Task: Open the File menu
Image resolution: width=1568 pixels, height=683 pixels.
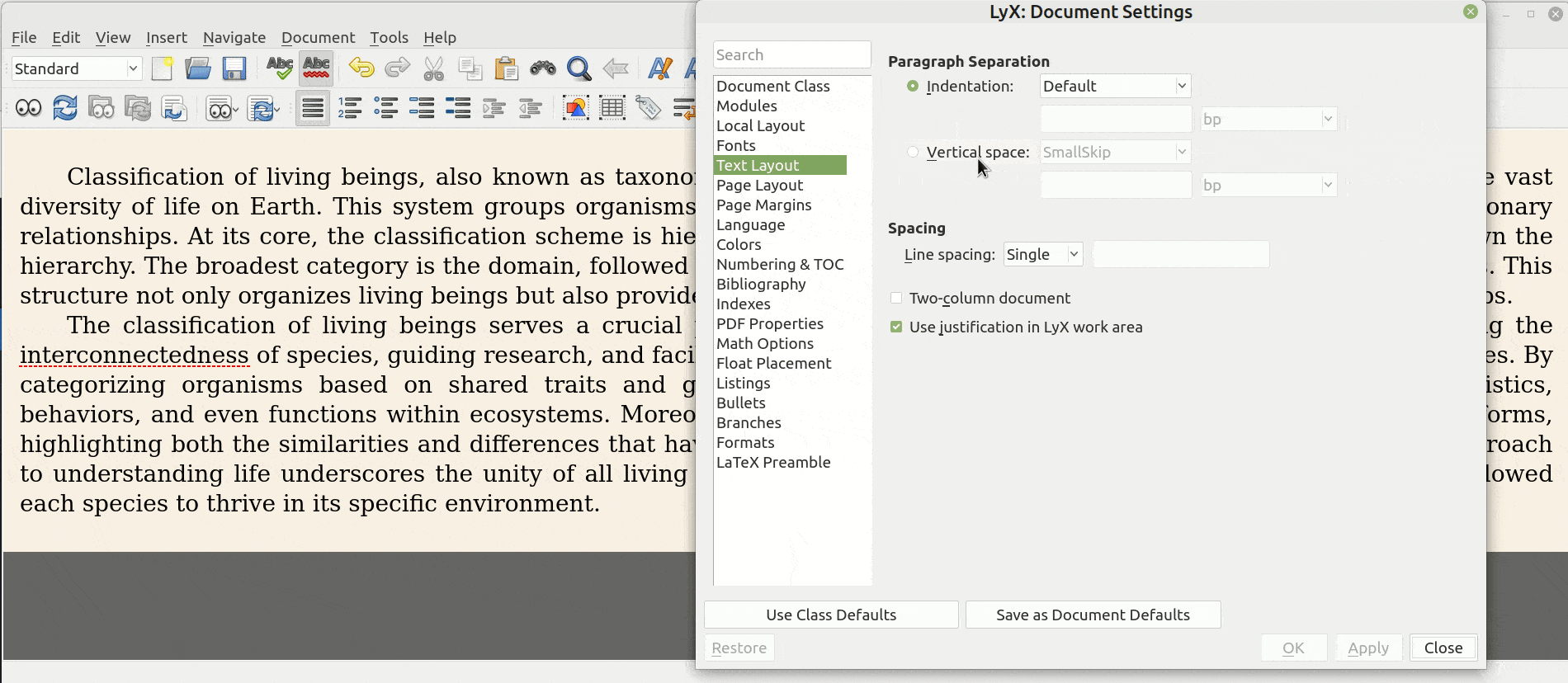Action: tap(24, 37)
